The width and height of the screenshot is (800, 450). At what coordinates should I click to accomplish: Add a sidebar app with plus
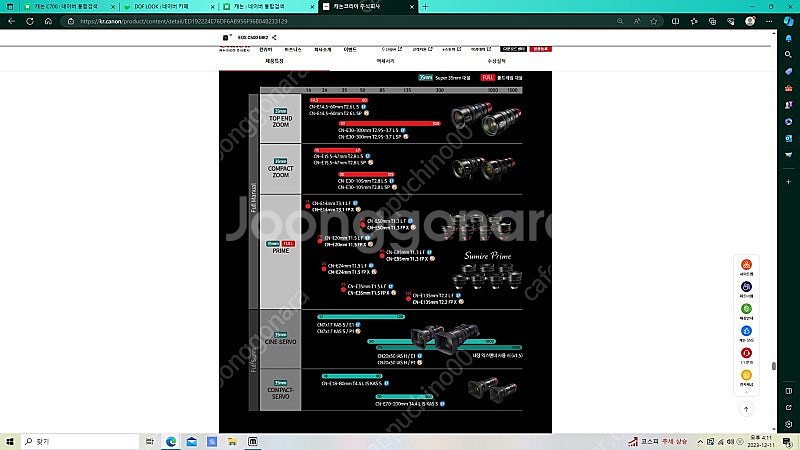coord(788,182)
